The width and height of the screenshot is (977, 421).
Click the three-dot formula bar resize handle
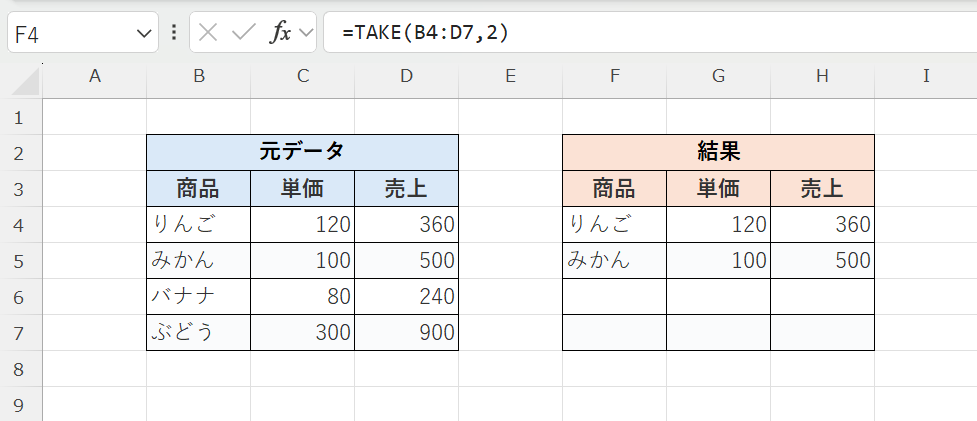pos(174,32)
